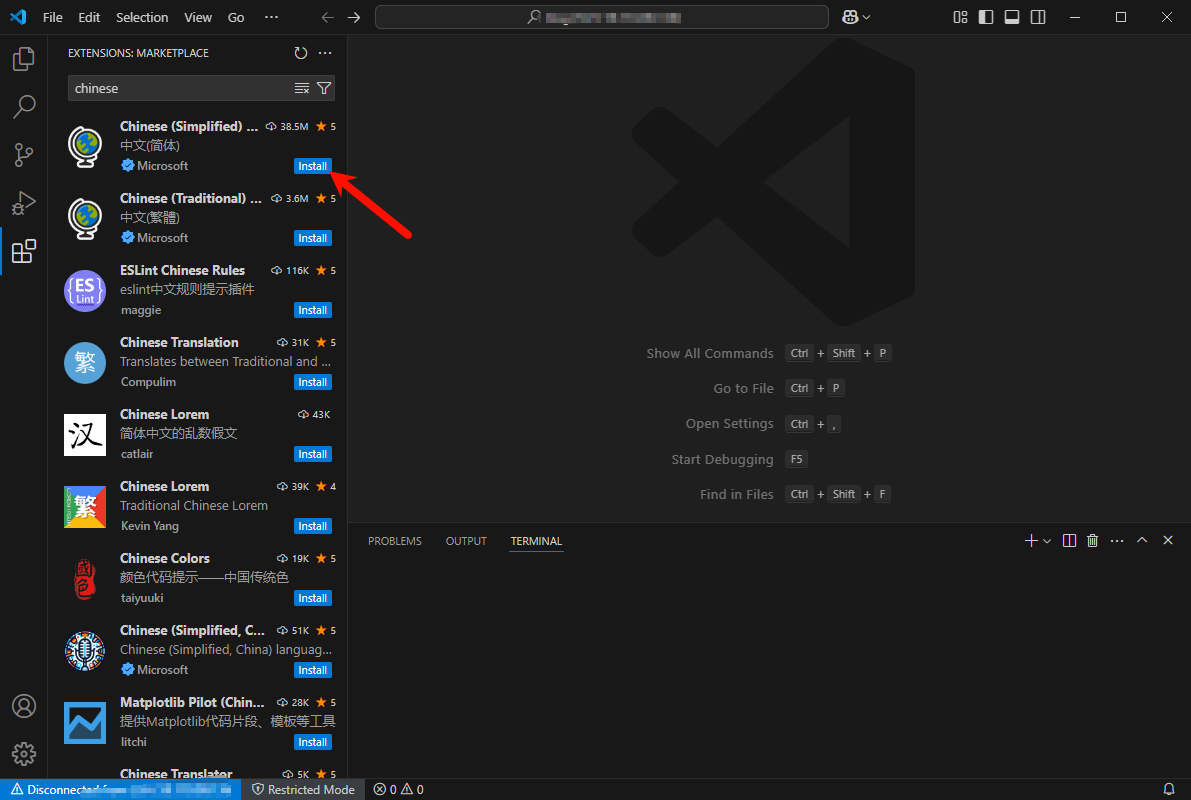This screenshot has height=800, width=1191.
Task: Open the new terminal launch profile dropdown
Action: [1047, 541]
